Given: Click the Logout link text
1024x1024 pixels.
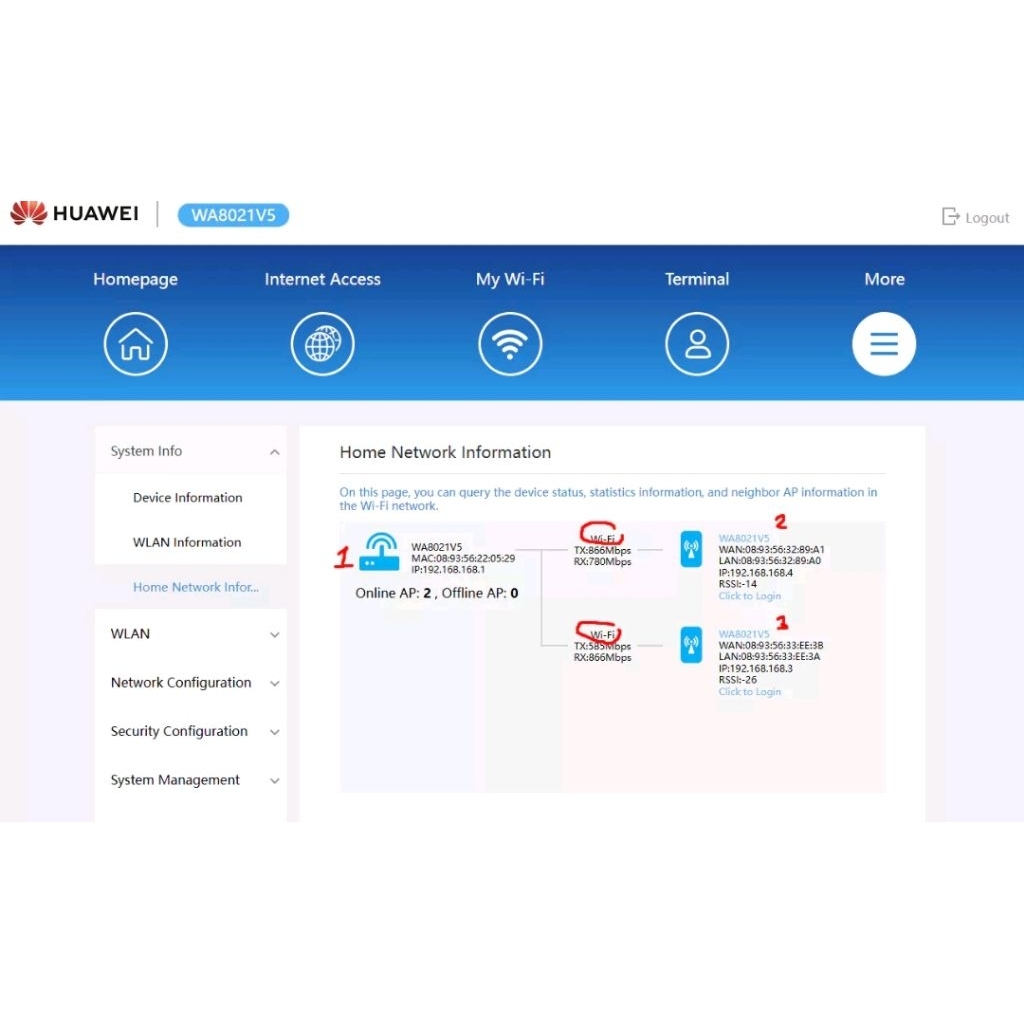Looking at the screenshot, I should point(987,218).
